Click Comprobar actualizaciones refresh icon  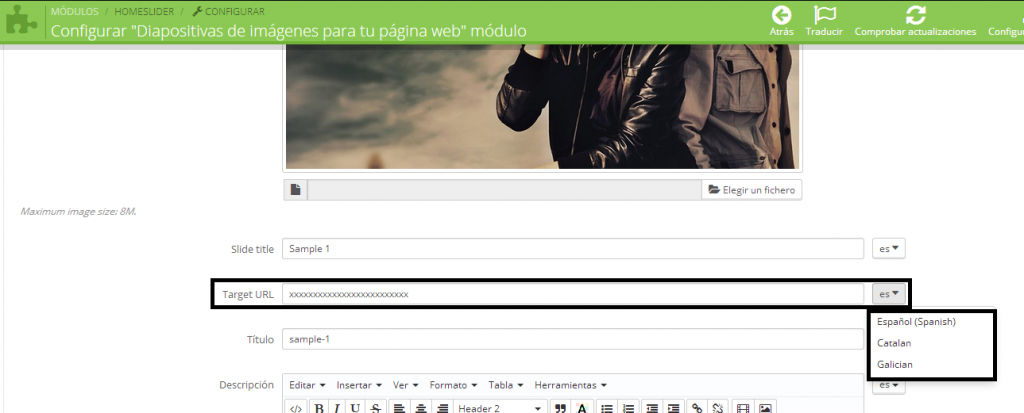tap(915, 15)
